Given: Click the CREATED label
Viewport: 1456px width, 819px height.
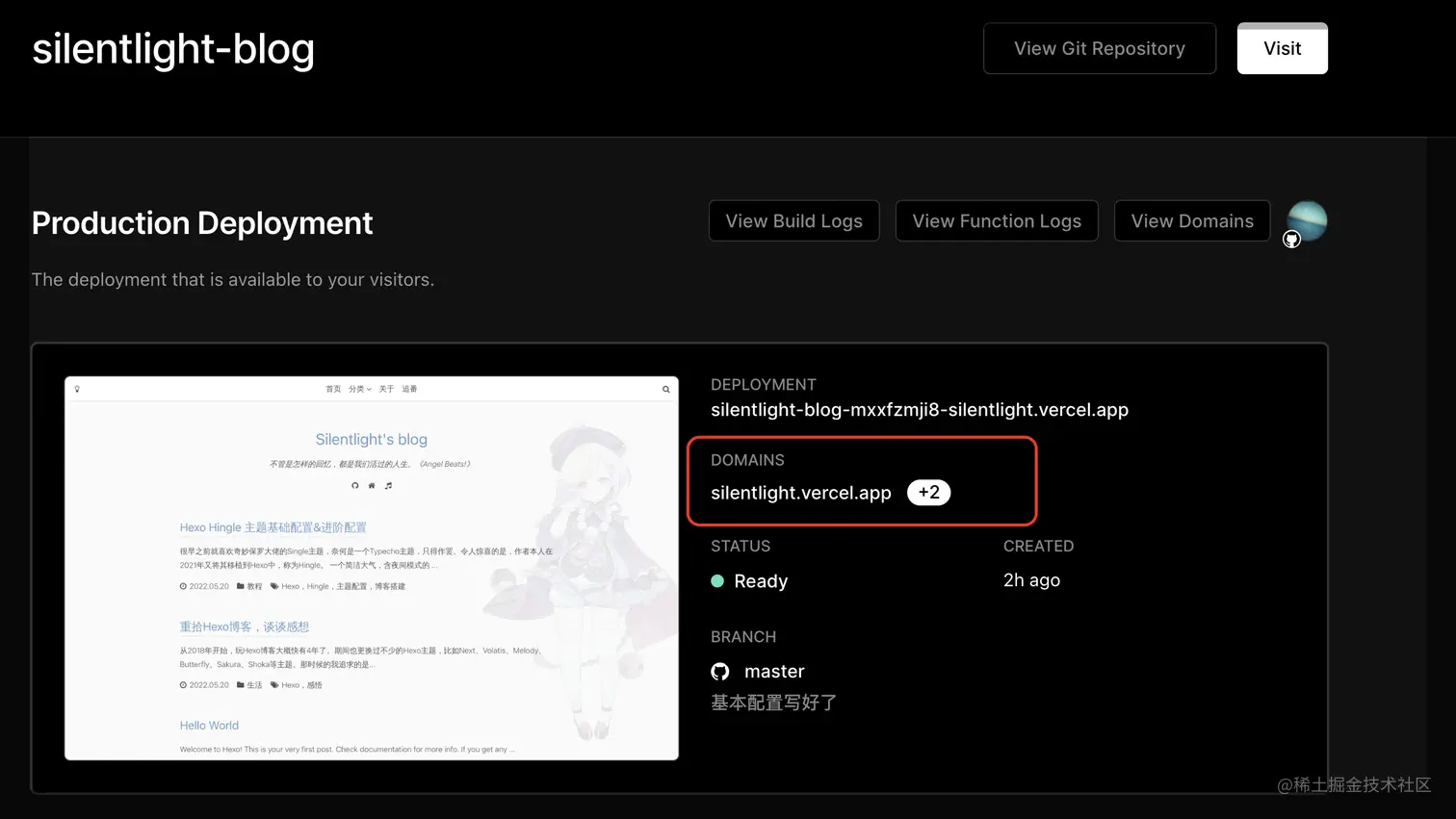Looking at the screenshot, I should [1038, 546].
